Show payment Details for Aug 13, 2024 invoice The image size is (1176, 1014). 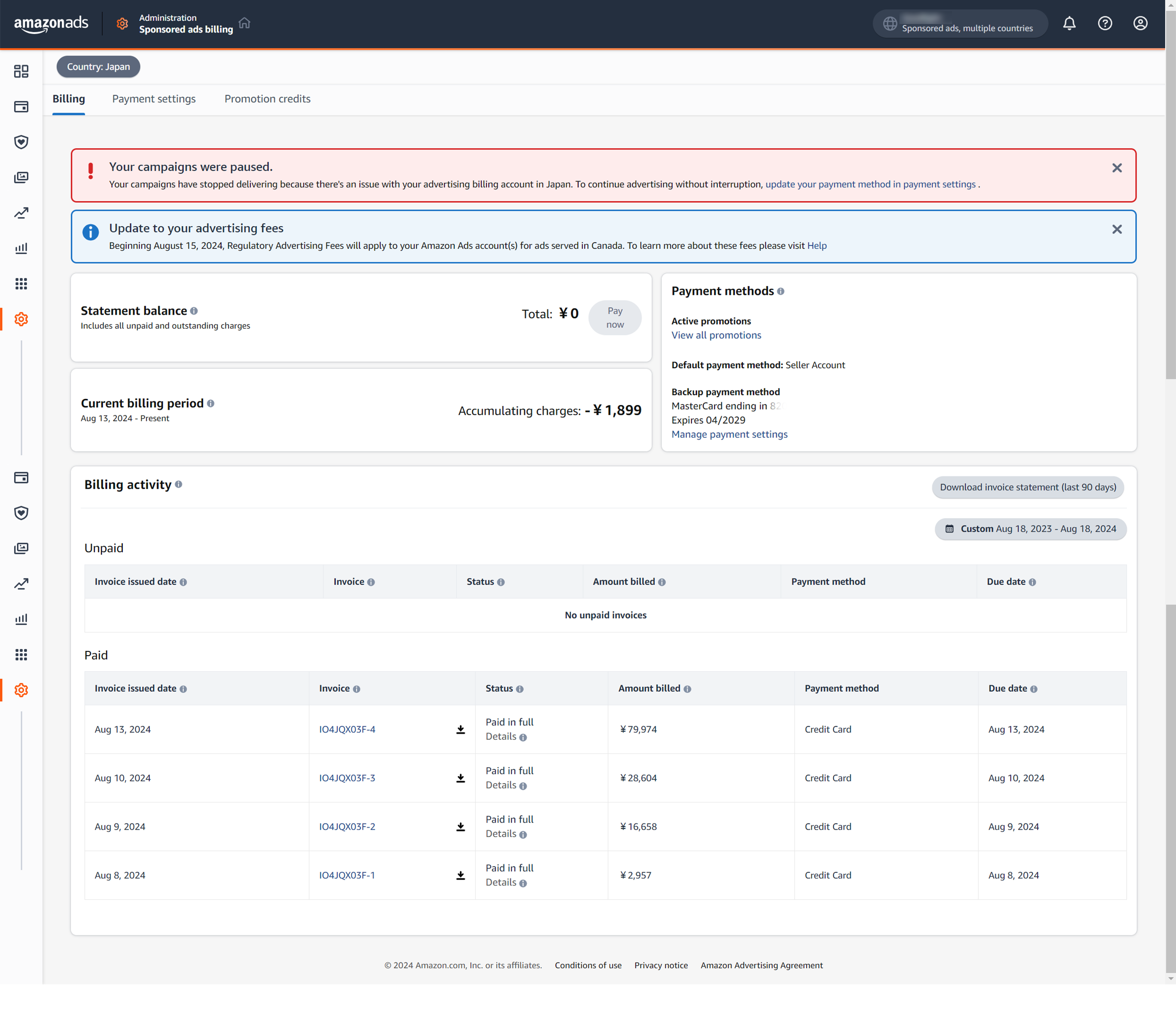(x=506, y=737)
